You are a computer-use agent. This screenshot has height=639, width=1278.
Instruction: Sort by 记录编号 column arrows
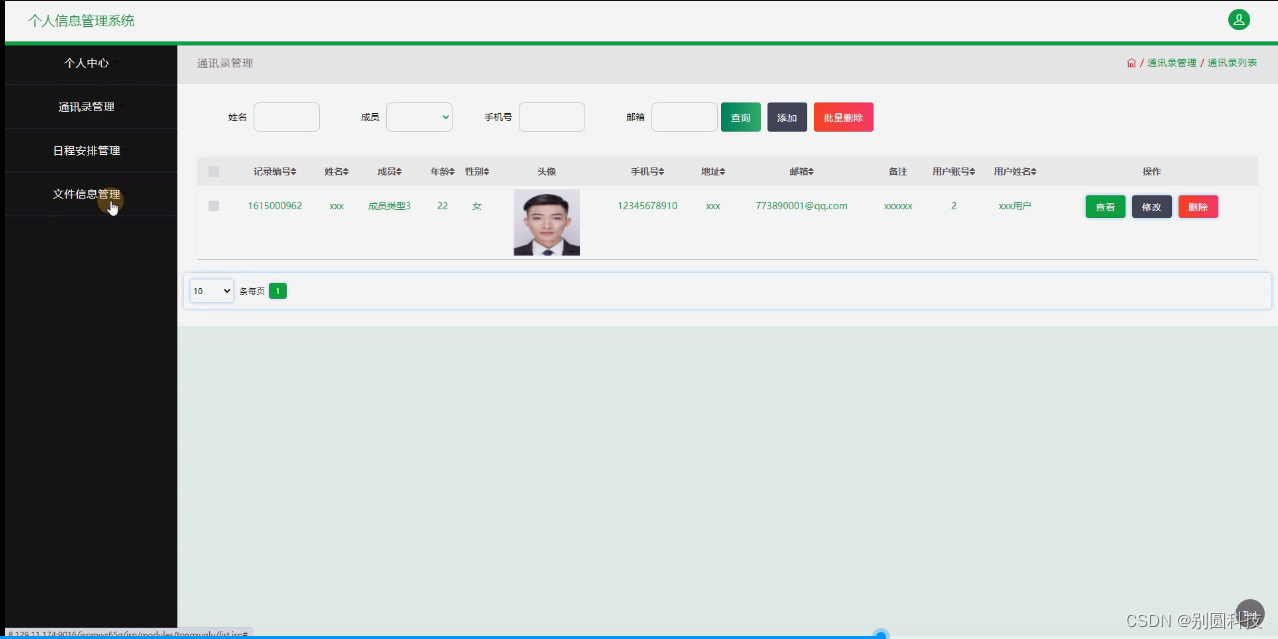(295, 170)
